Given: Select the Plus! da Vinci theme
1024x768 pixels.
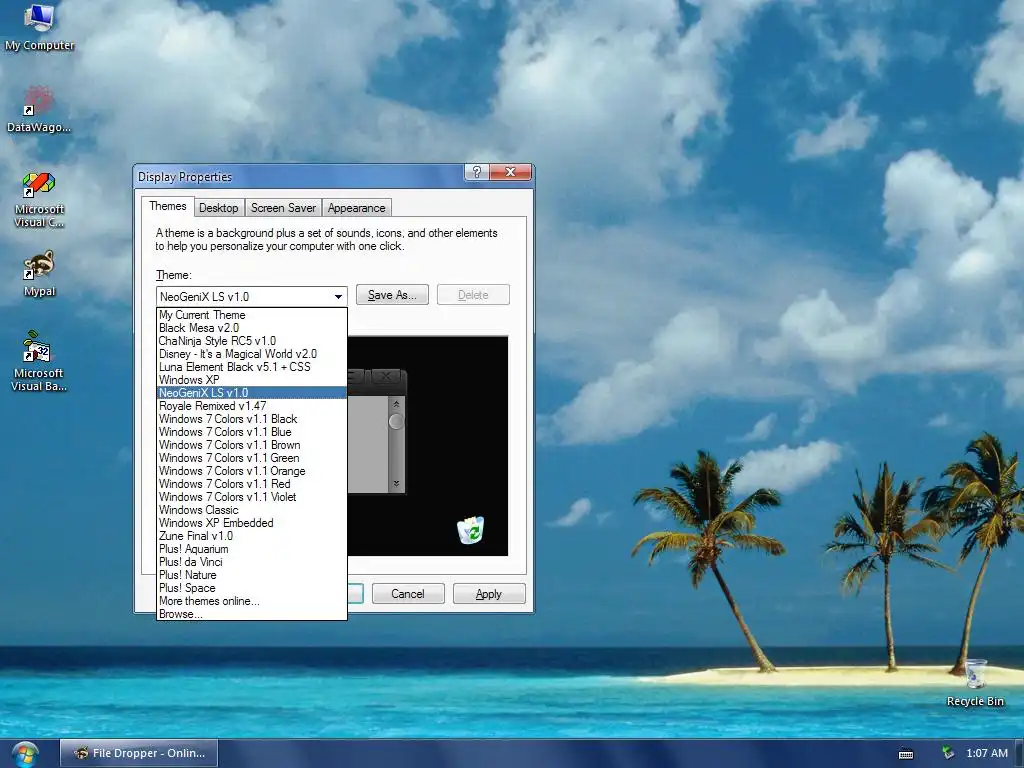Looking at the screenshot, I should 251,562.
